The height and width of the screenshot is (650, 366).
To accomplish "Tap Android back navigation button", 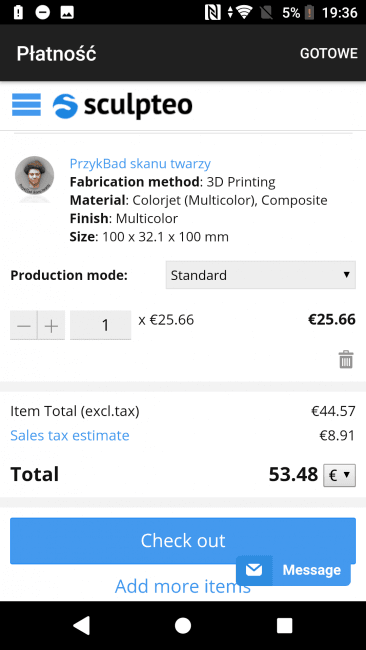I will tap(82, 626).
